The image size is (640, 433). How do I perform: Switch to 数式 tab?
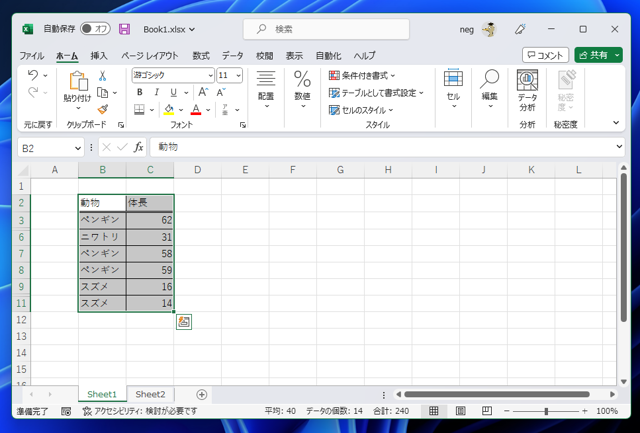tap(201, 56)
